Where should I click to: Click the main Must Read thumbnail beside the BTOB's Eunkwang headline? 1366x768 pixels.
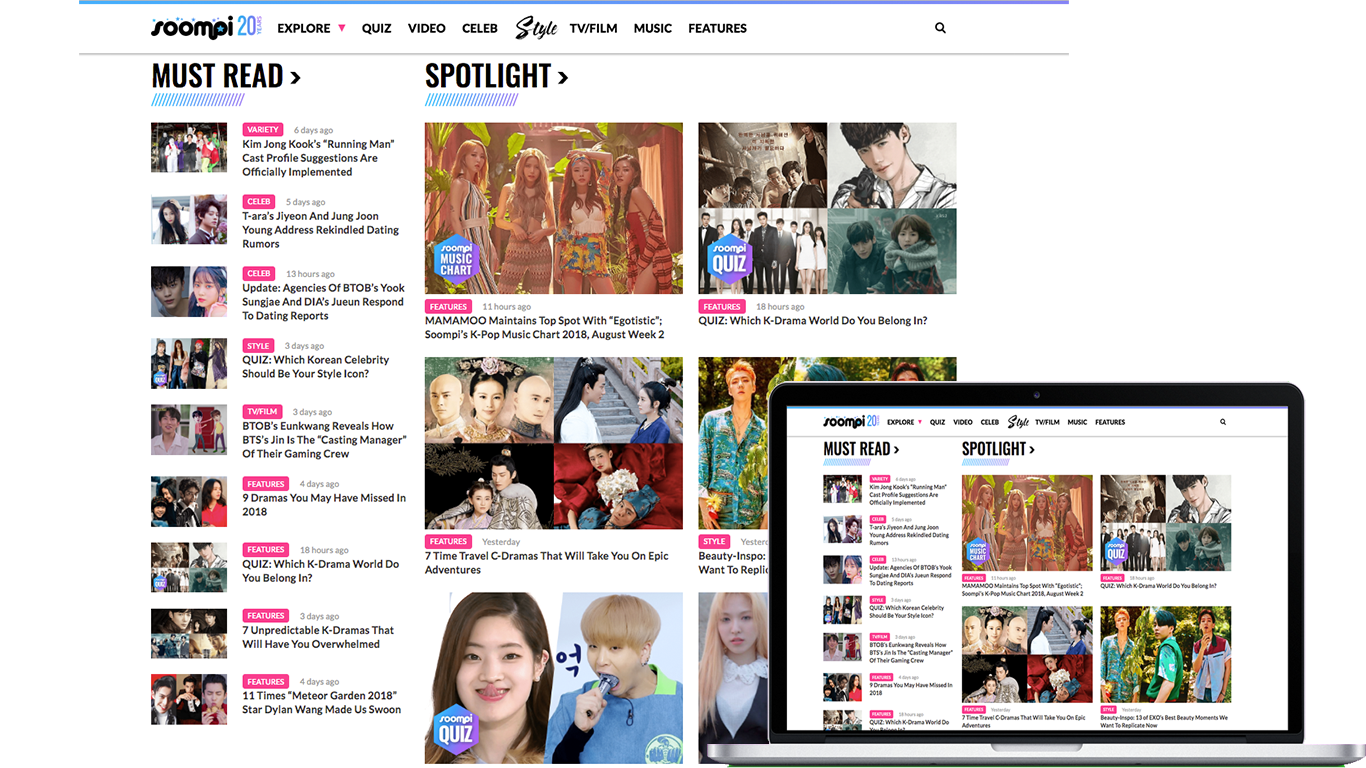click(189, 430)
